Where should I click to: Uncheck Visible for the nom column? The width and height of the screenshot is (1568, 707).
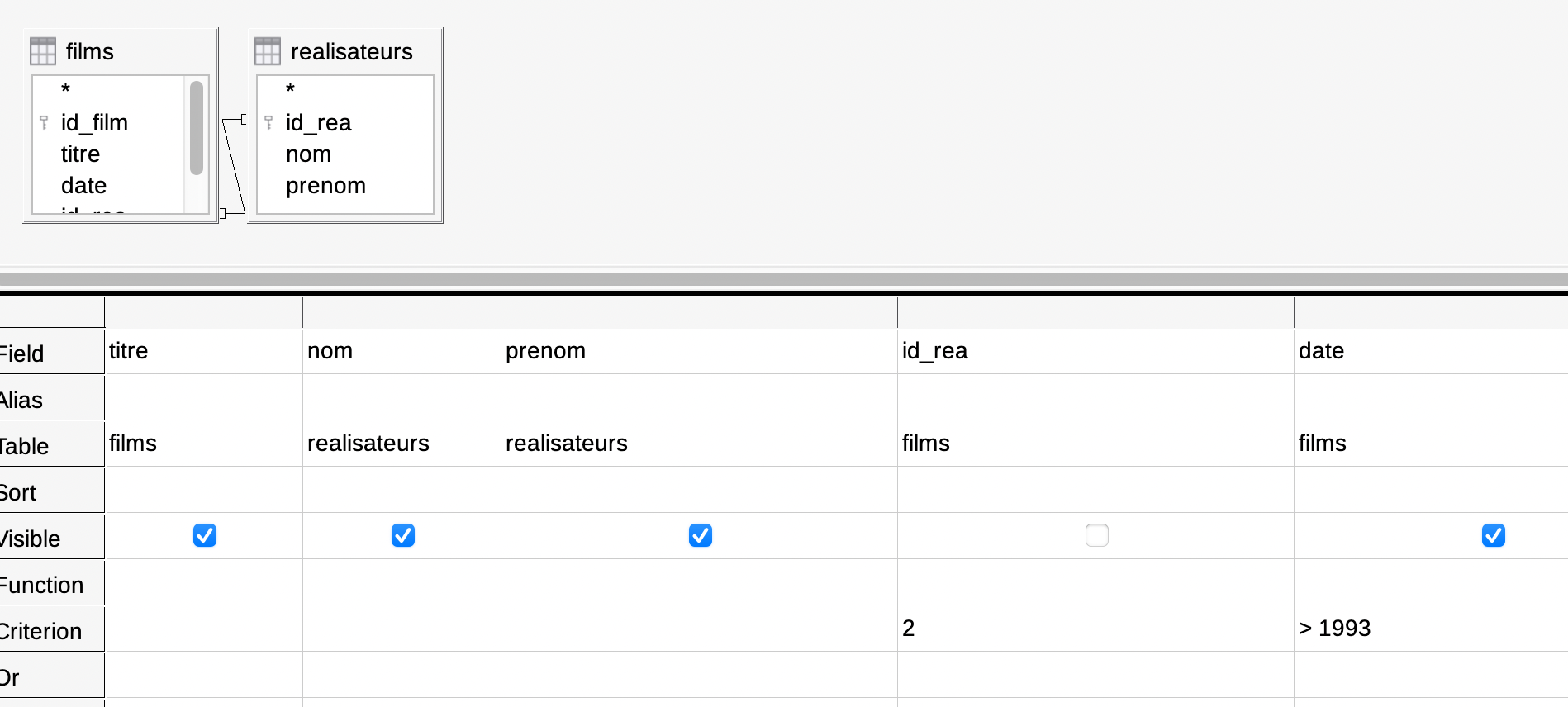[x=403, y=535]
